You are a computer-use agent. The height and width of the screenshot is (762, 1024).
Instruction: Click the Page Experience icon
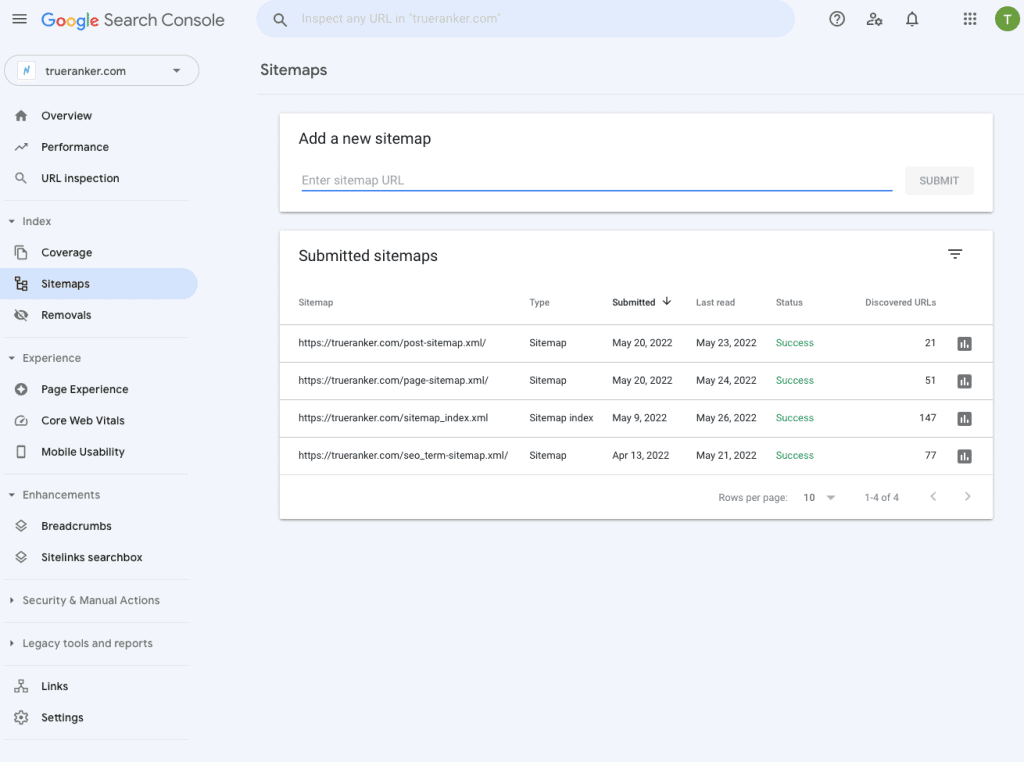(21, 389)
